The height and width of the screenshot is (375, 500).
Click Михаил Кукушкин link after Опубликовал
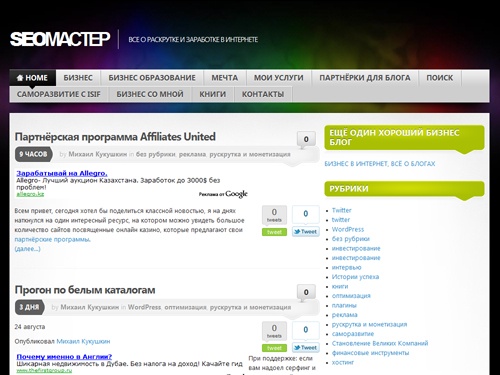(x=83, y=341)
